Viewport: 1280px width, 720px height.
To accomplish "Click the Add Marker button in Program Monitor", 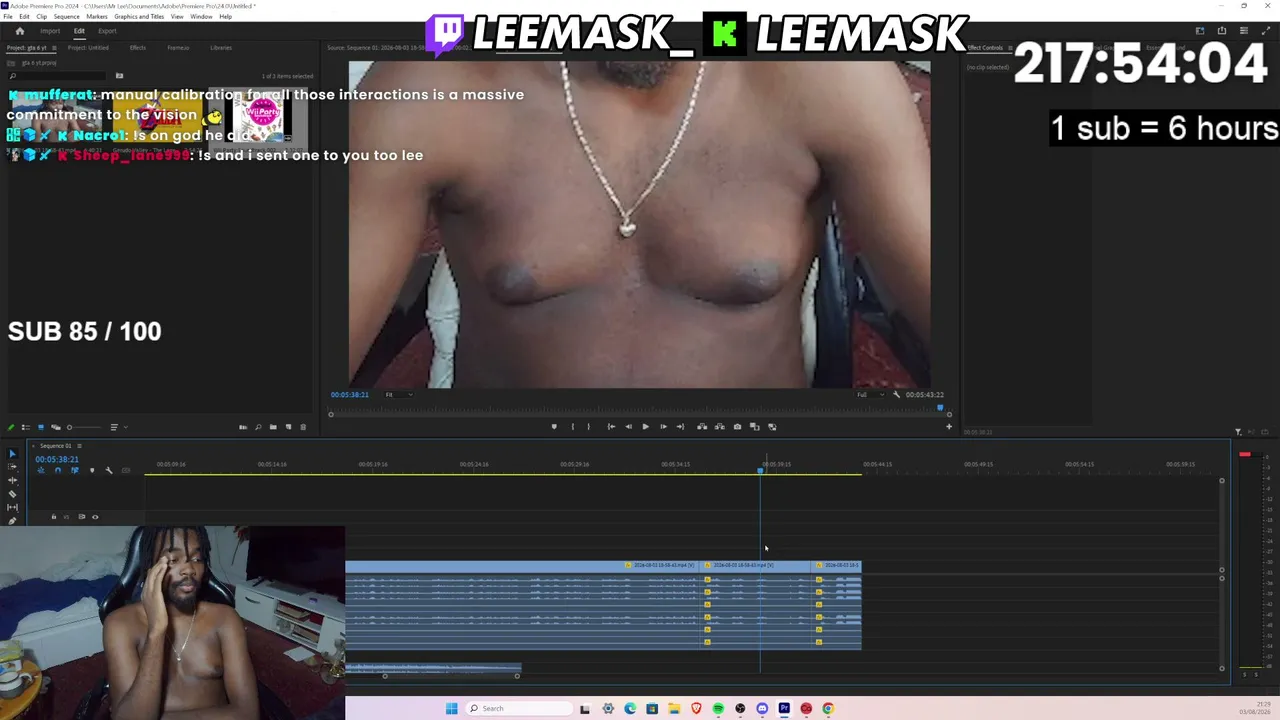I will 554,427.
